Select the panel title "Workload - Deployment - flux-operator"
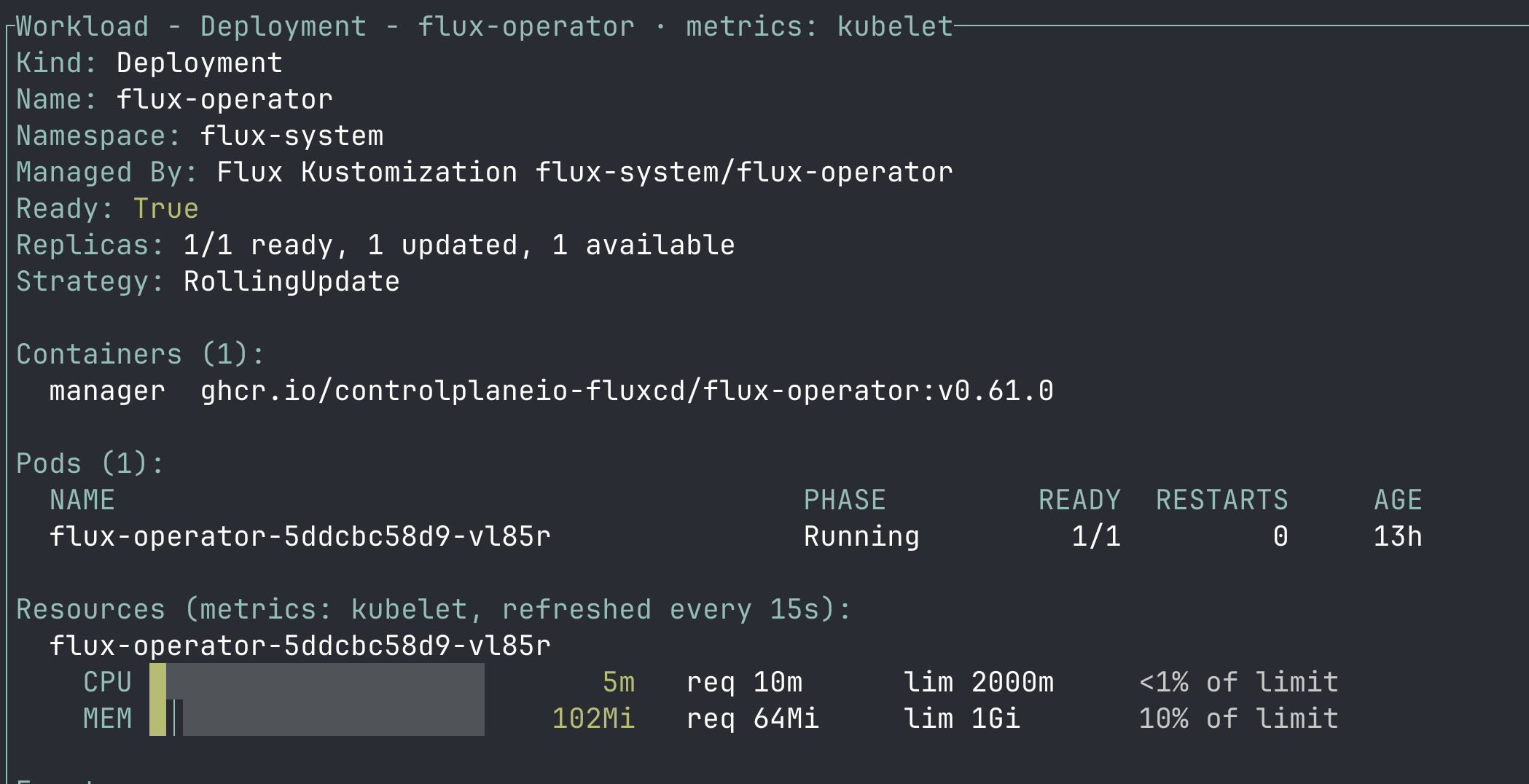 (326, 26)
